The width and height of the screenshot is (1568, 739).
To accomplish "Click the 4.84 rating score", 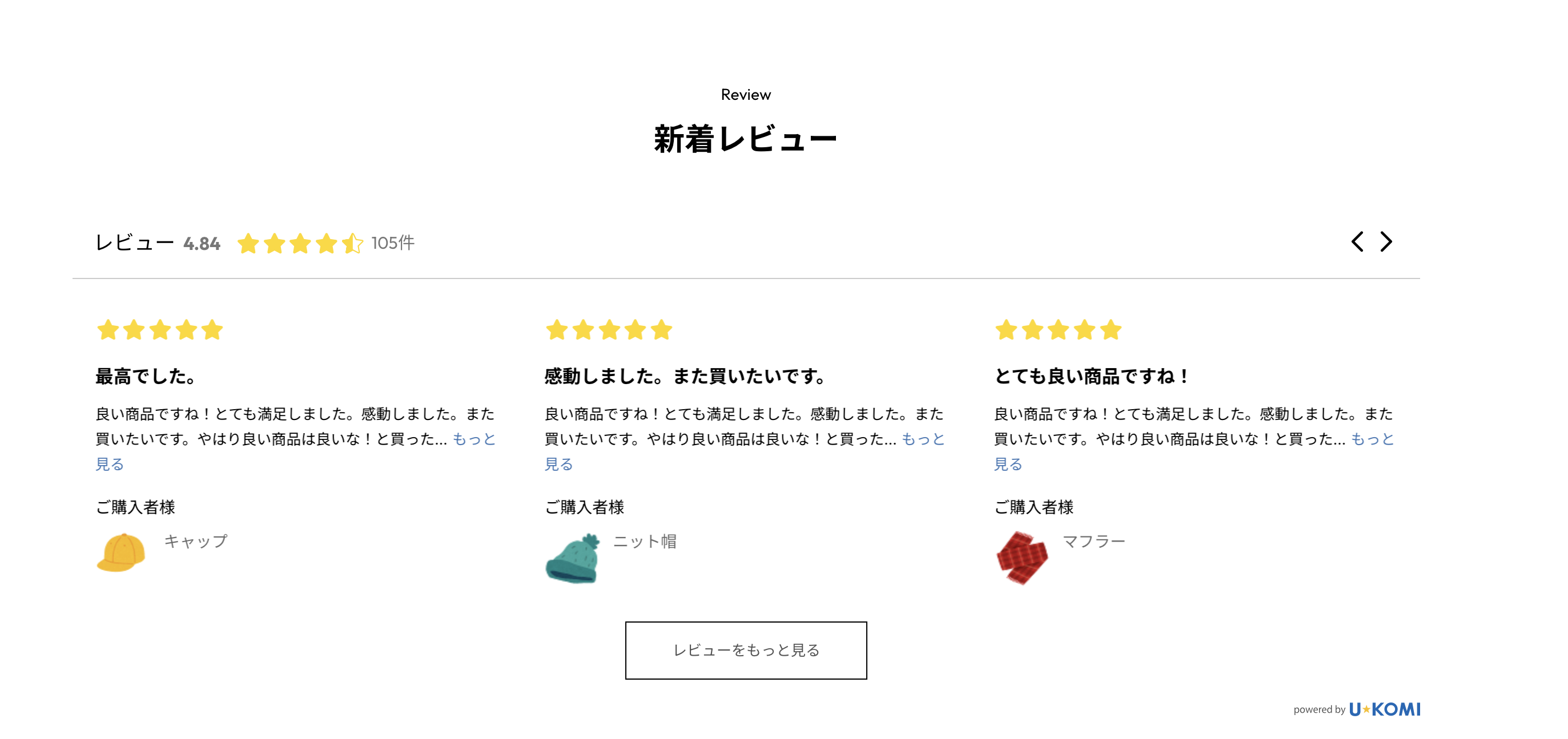I will click(202, 244).
